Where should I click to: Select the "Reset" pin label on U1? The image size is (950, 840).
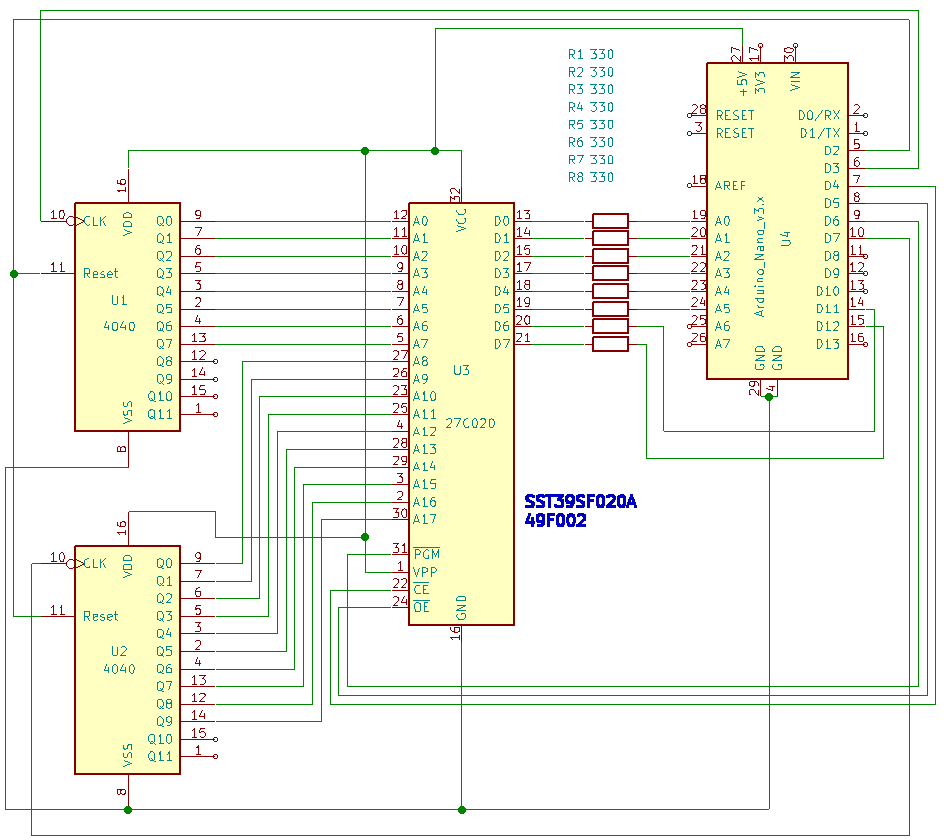coord(101,274)
